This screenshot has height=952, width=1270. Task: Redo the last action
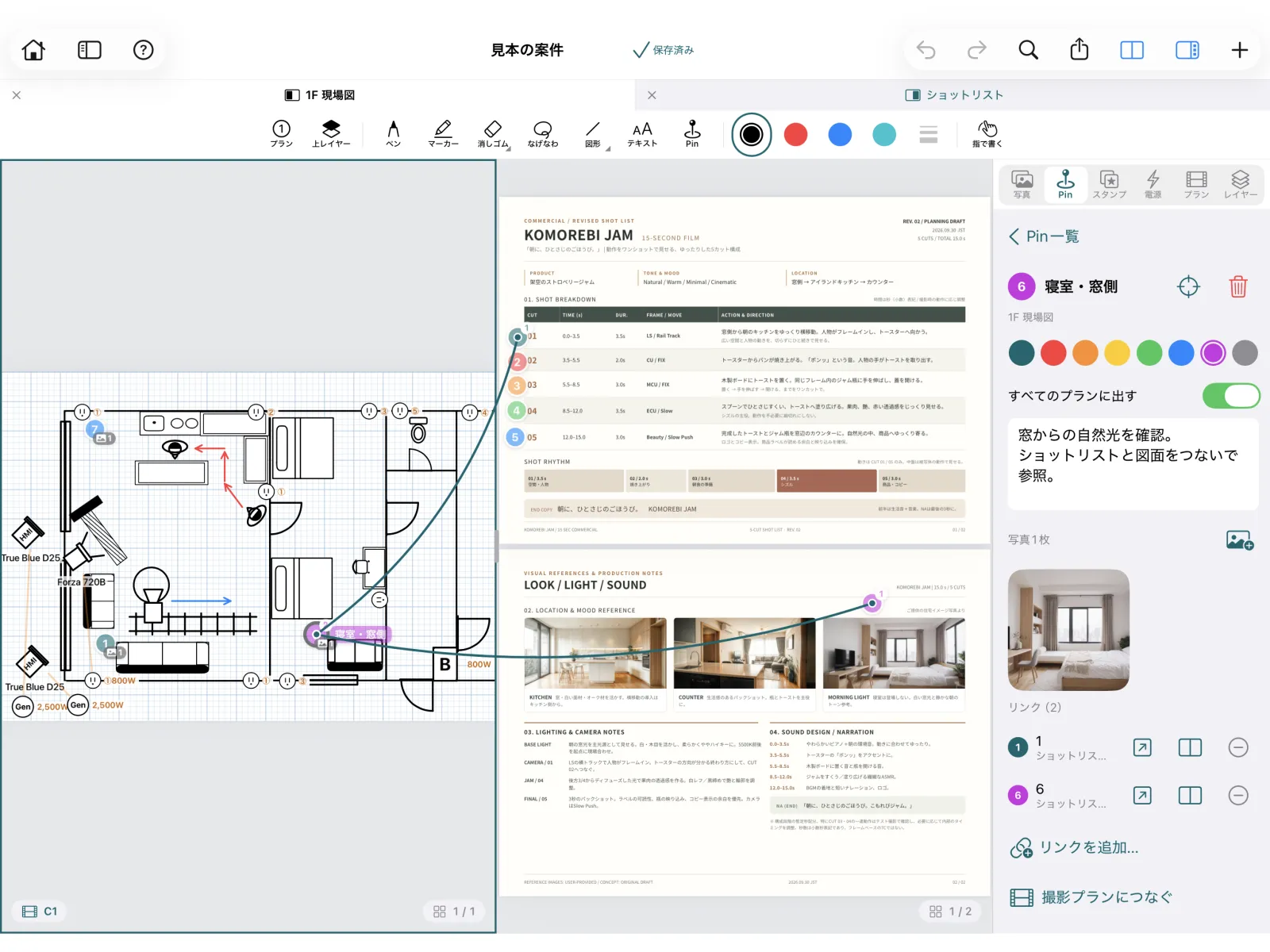[x=976, y=50]
